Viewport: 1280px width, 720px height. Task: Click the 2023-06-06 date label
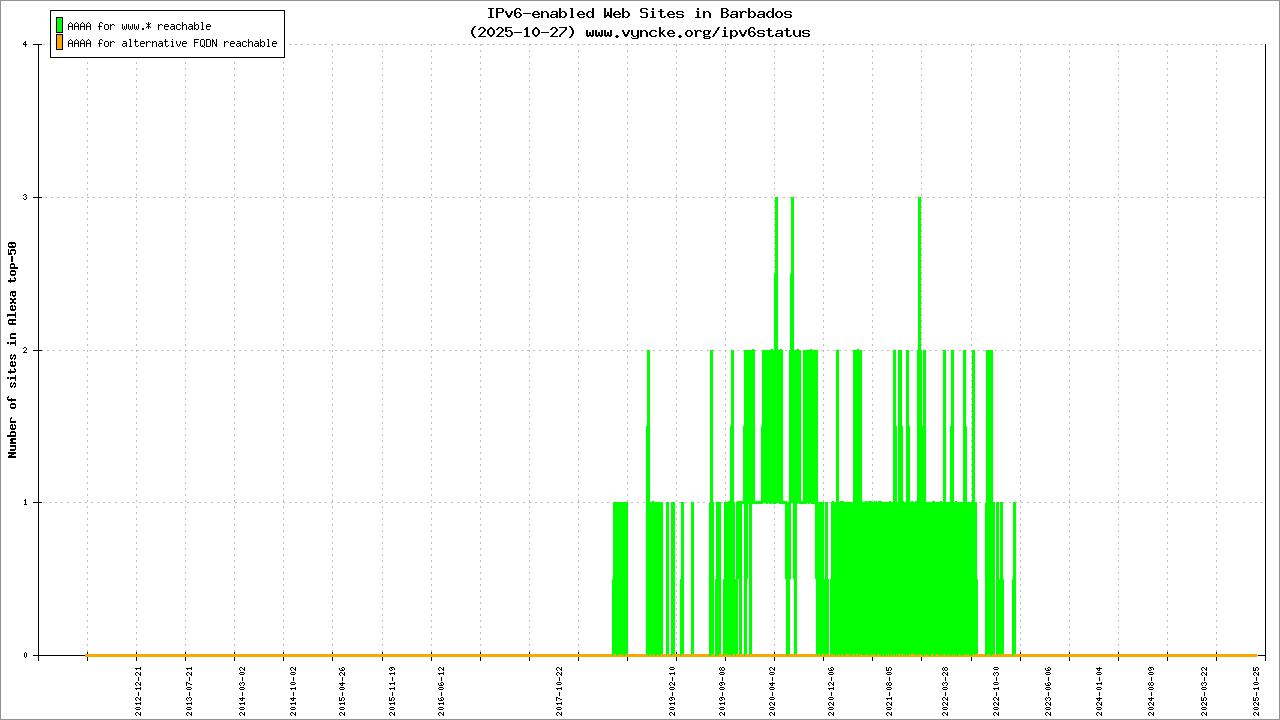click(x=1049, y=688)
